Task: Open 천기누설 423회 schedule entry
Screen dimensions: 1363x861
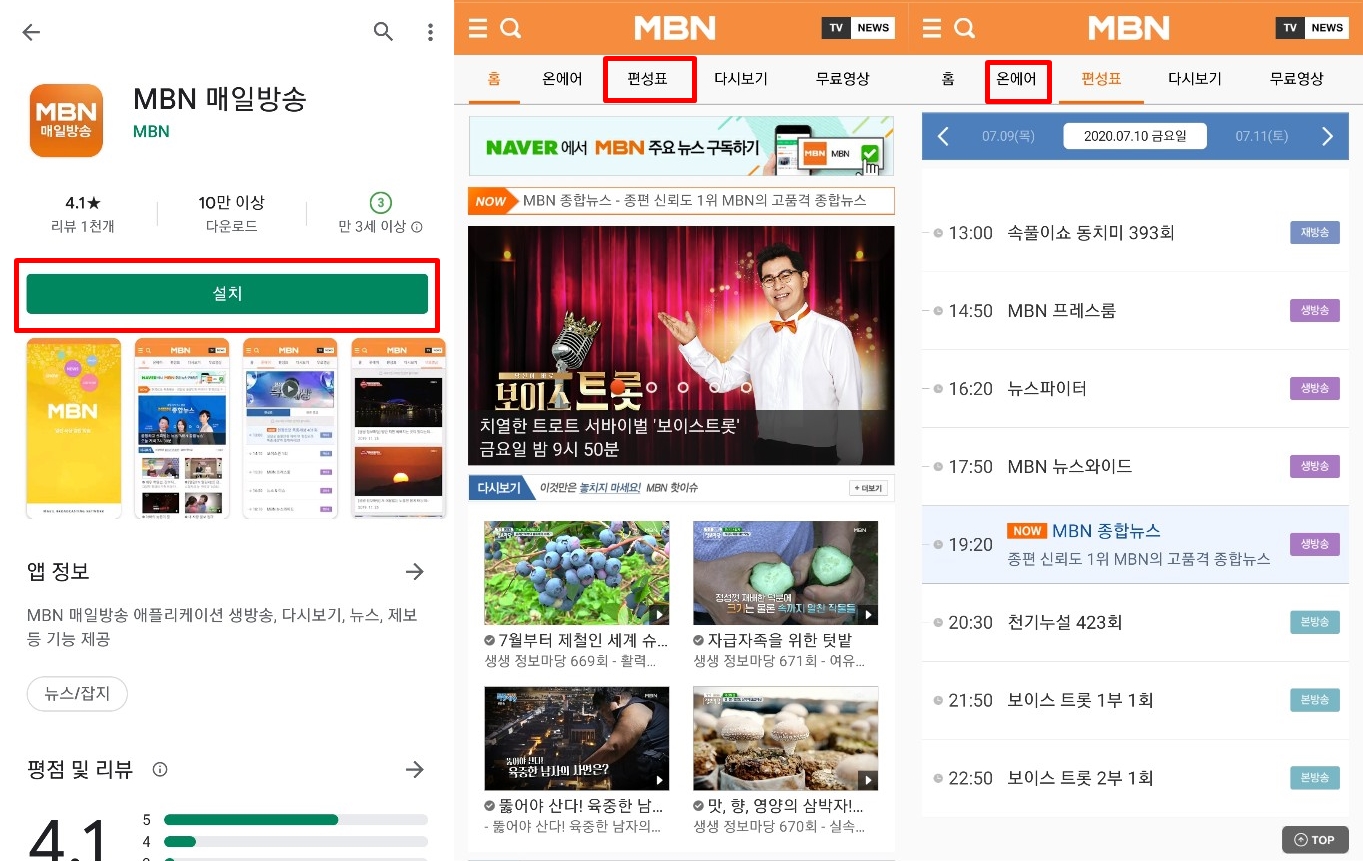Action: tap(1135, 622)
